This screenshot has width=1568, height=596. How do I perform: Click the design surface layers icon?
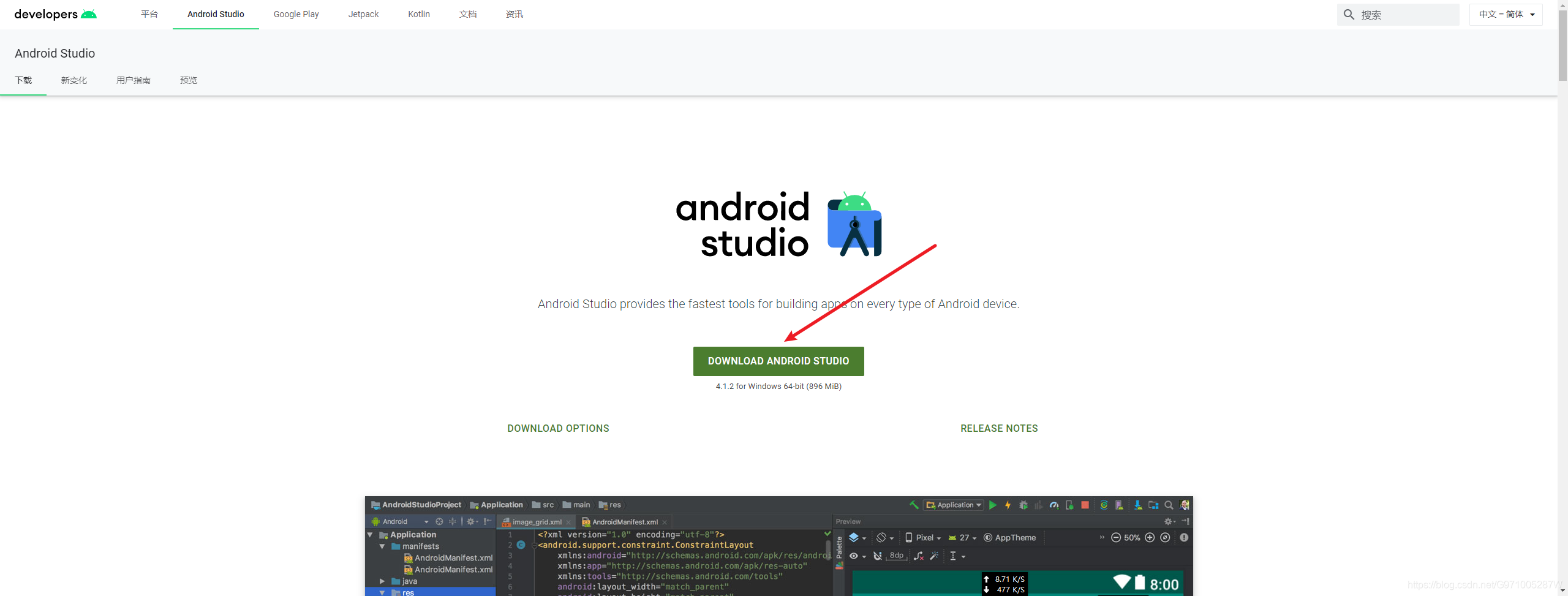click(x=854, y=537)
